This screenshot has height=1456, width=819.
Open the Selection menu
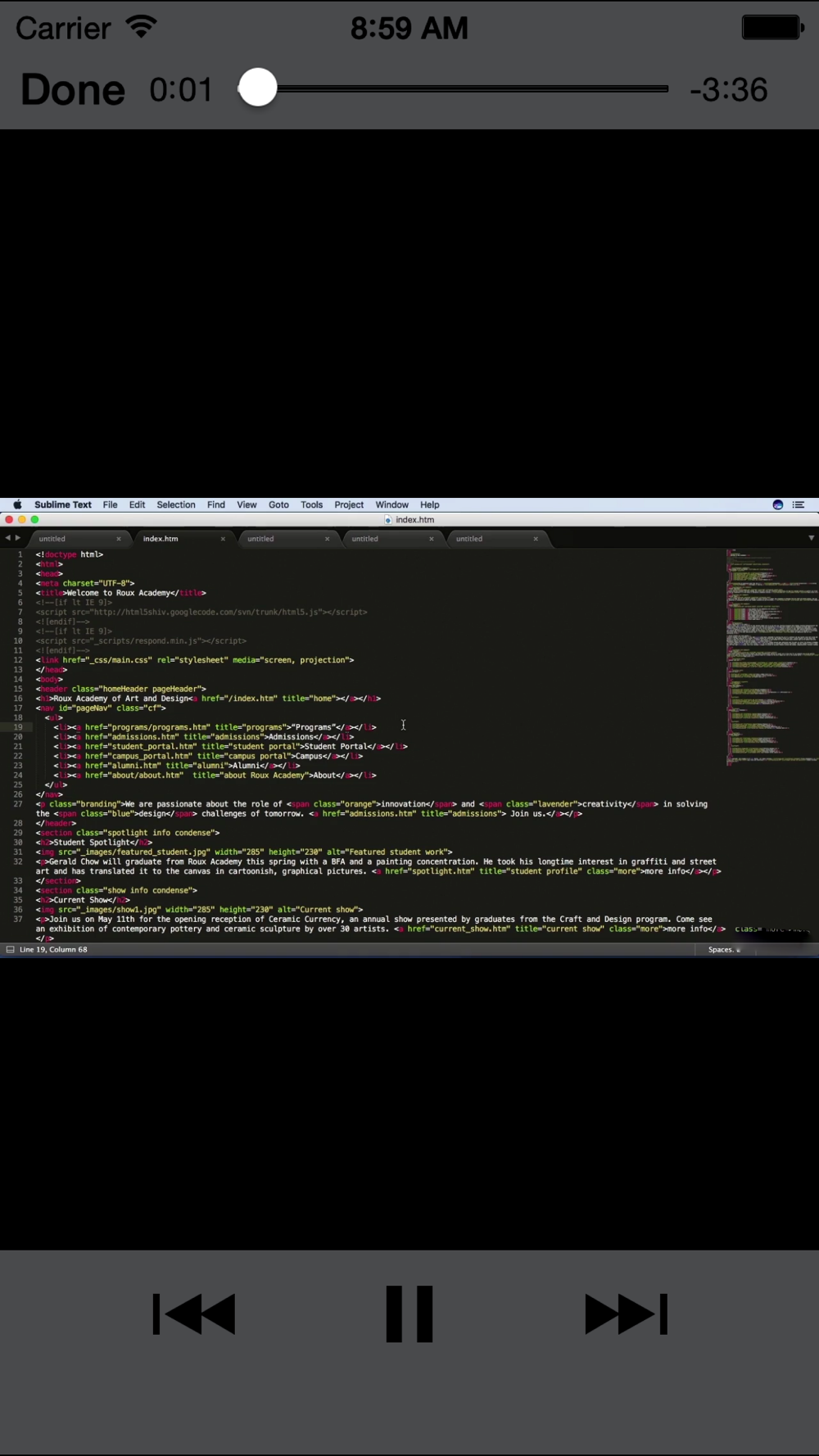(176, 504)
